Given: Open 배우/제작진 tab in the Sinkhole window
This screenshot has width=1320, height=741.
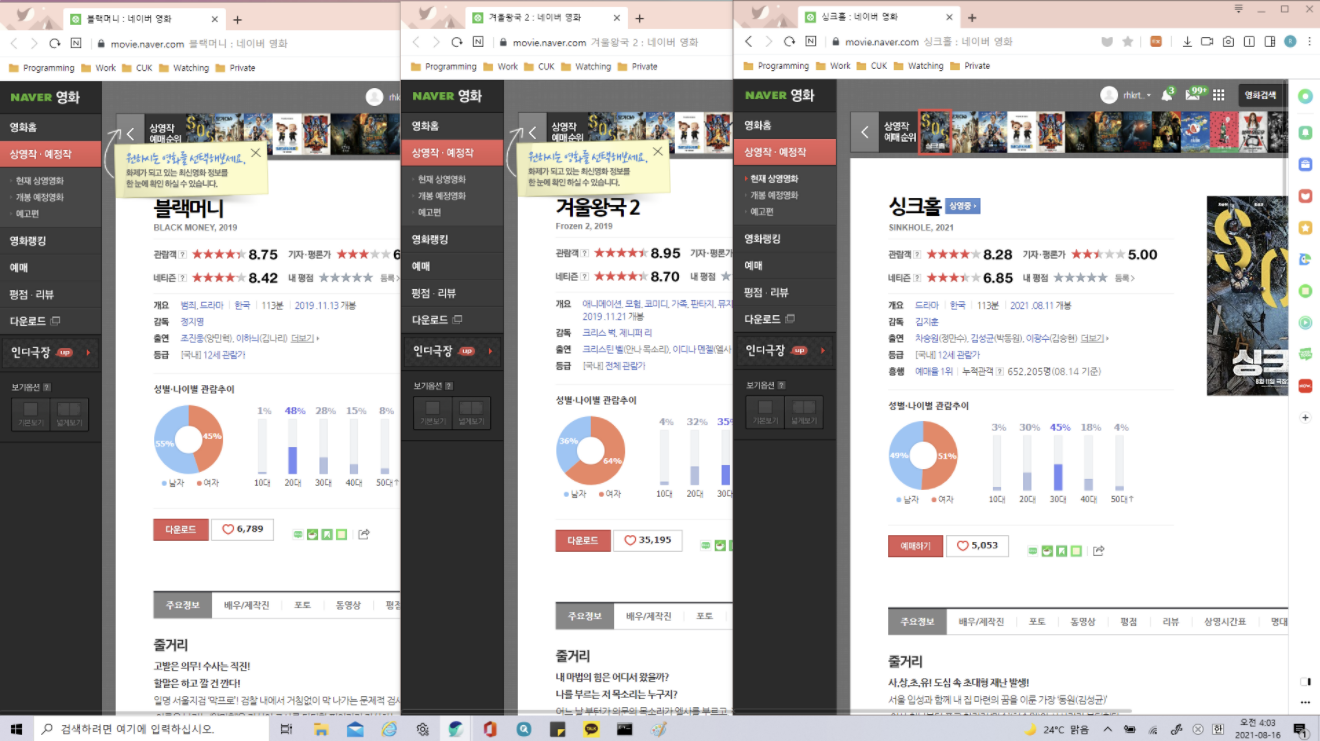Looking at the screenshot, I should 980,621.
